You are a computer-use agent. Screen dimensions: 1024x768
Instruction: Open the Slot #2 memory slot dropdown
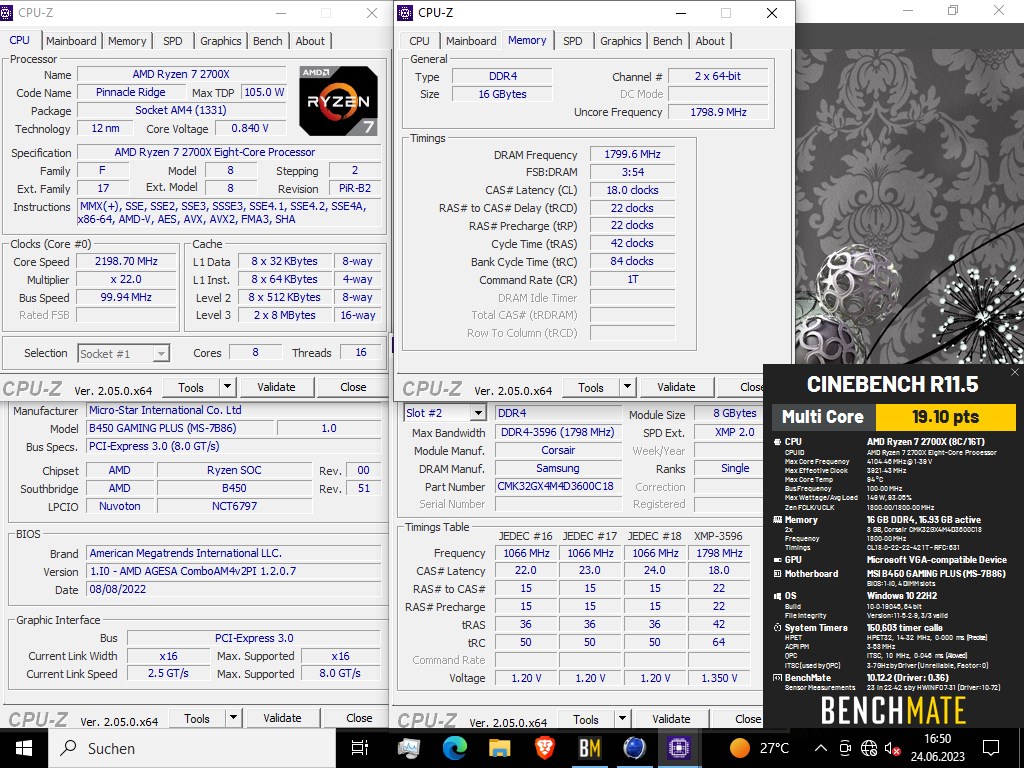coord(479,413)
